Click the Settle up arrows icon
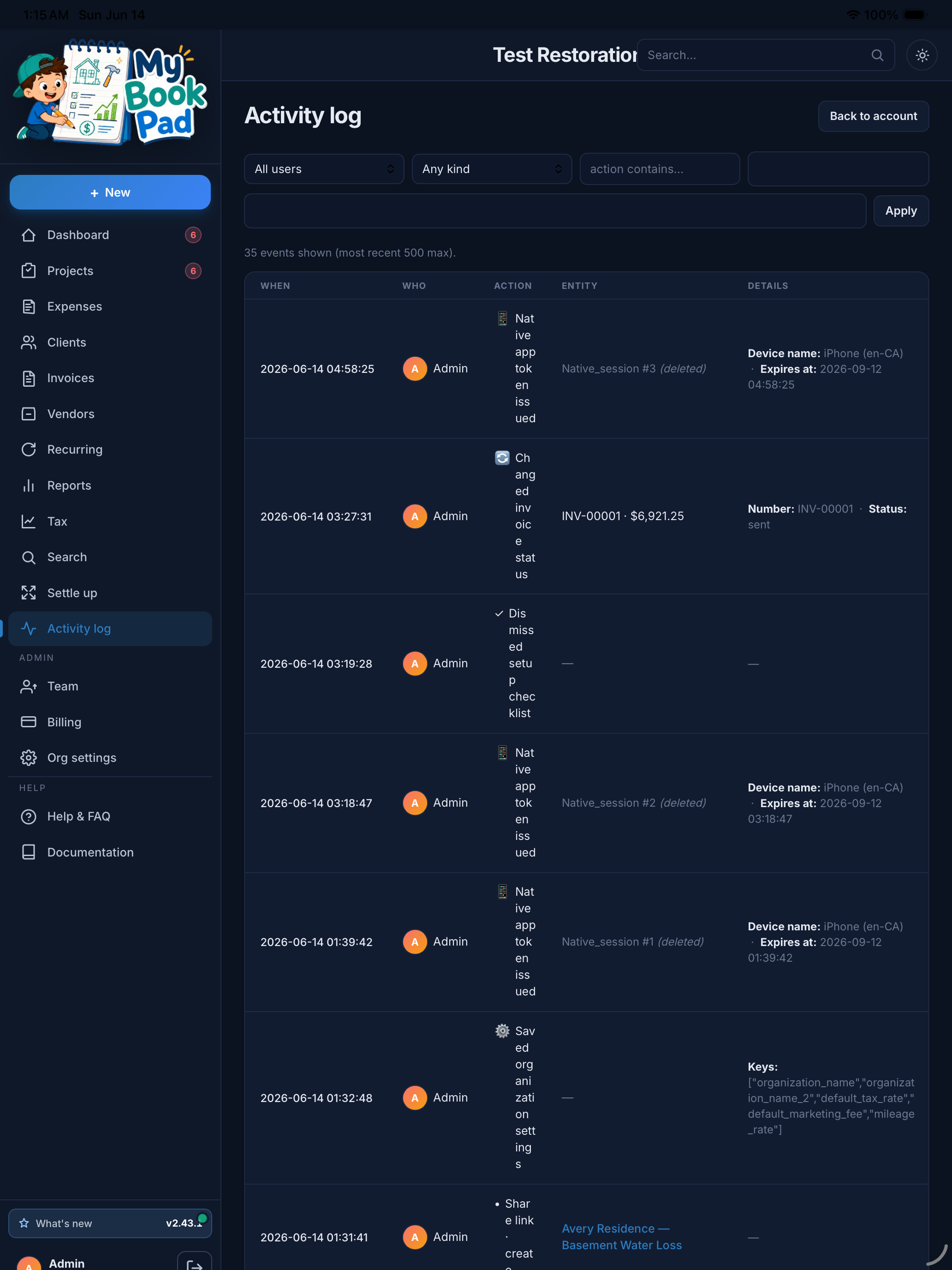The width and height of the screenshot is (952, 1270). coord(28,593)
